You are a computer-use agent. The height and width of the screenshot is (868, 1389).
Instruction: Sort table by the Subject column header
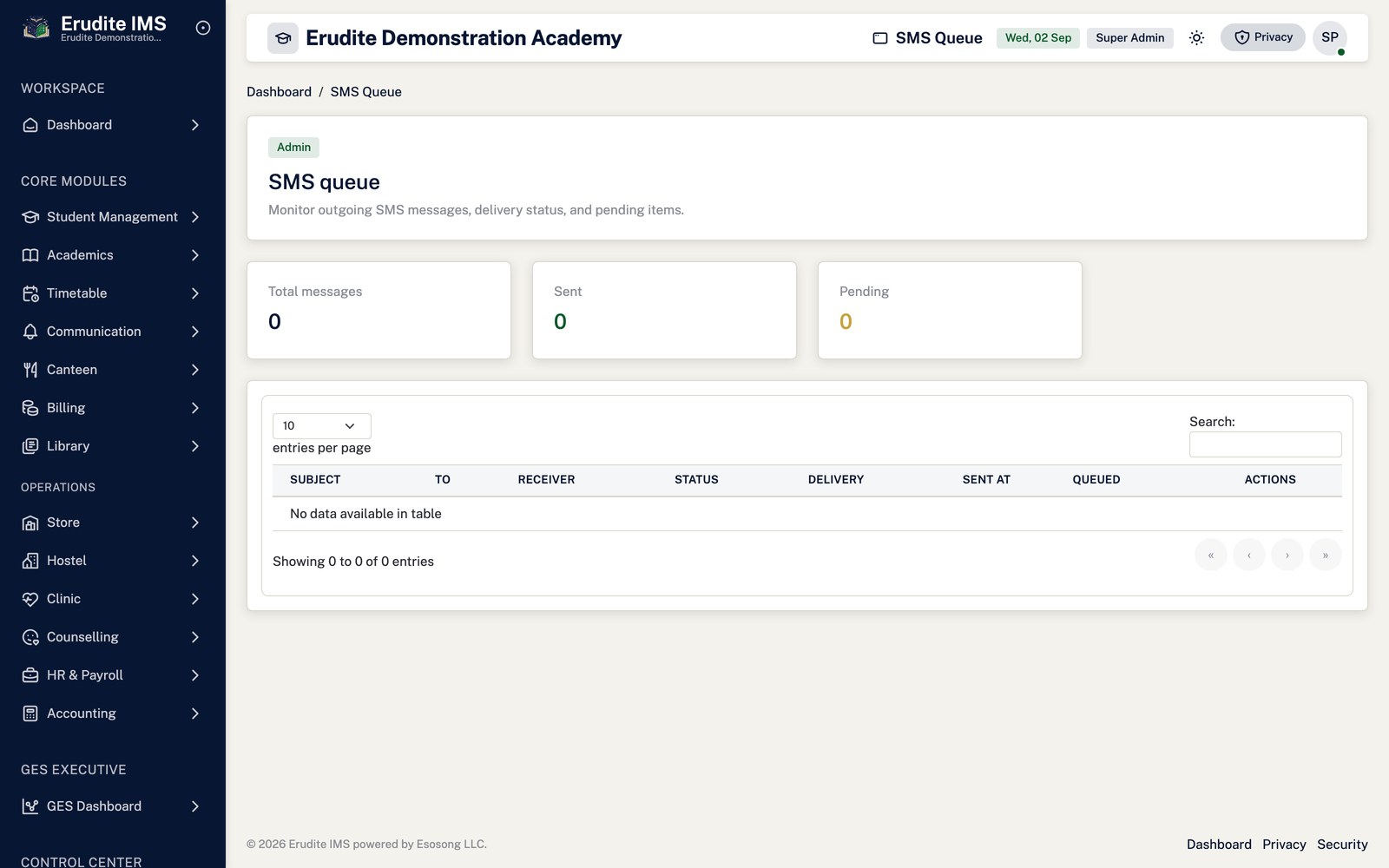pyautogui.click(x=315, y=480)
